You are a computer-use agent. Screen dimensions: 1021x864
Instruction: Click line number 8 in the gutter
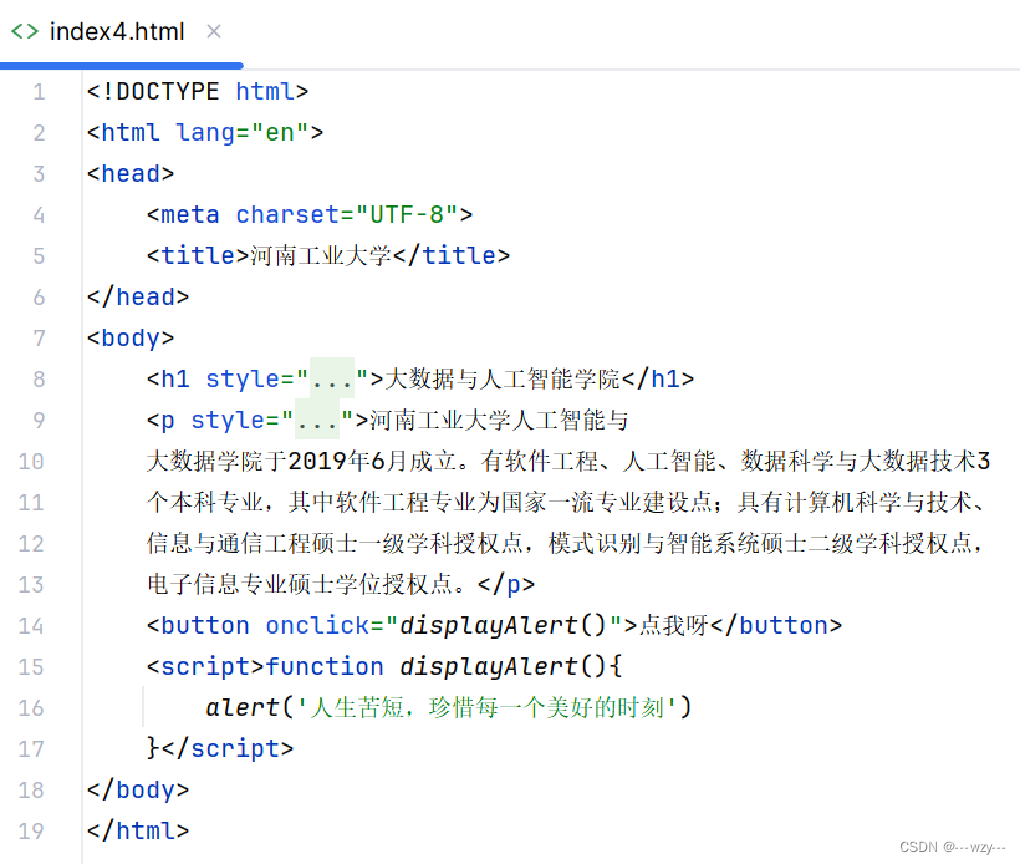pos(39,379)
